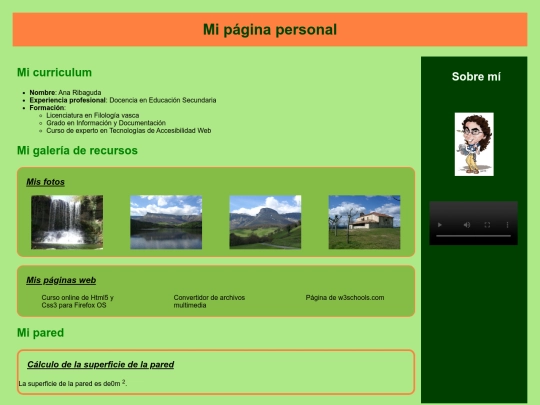The width and height of the screenshot is (540, 405).
Task: Click the Mi página personal heading
Action: (270, 30)
